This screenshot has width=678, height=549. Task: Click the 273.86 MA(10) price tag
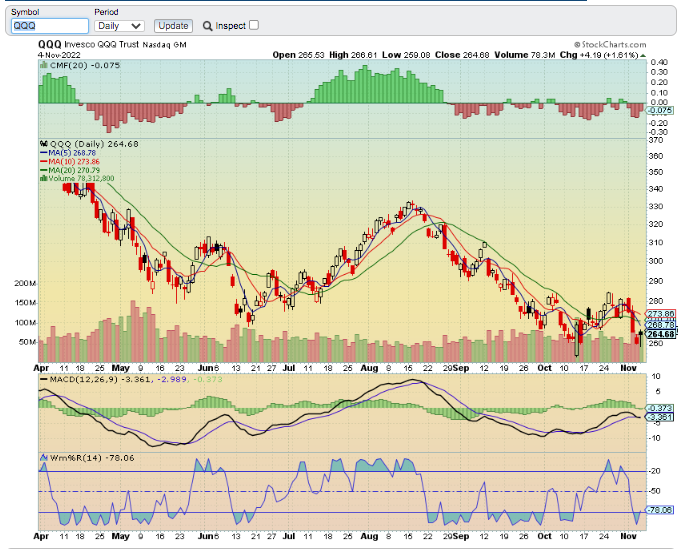pos(661,314)
